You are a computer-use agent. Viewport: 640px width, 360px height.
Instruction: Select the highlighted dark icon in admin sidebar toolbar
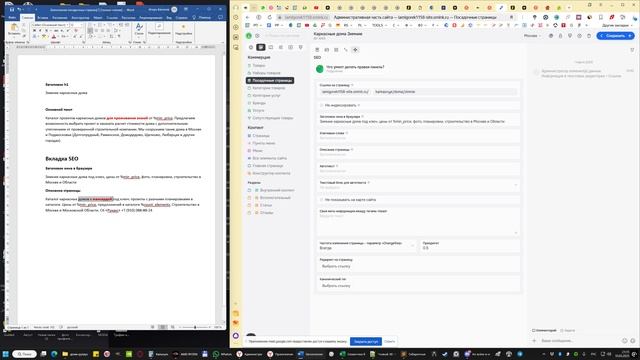pyautogui.click(x=261, y=47)
